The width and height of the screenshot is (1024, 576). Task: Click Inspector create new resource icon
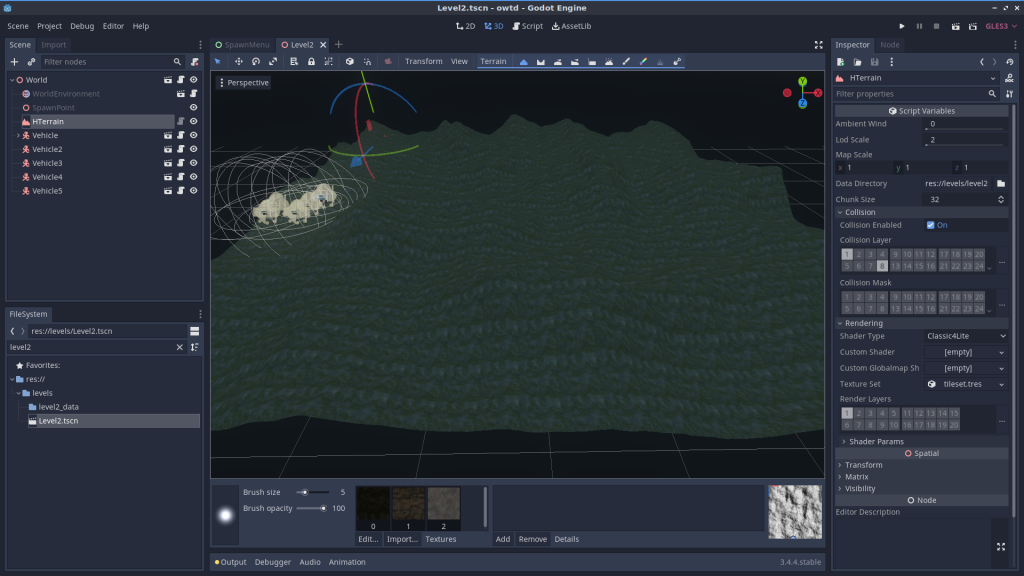[840, 61]
